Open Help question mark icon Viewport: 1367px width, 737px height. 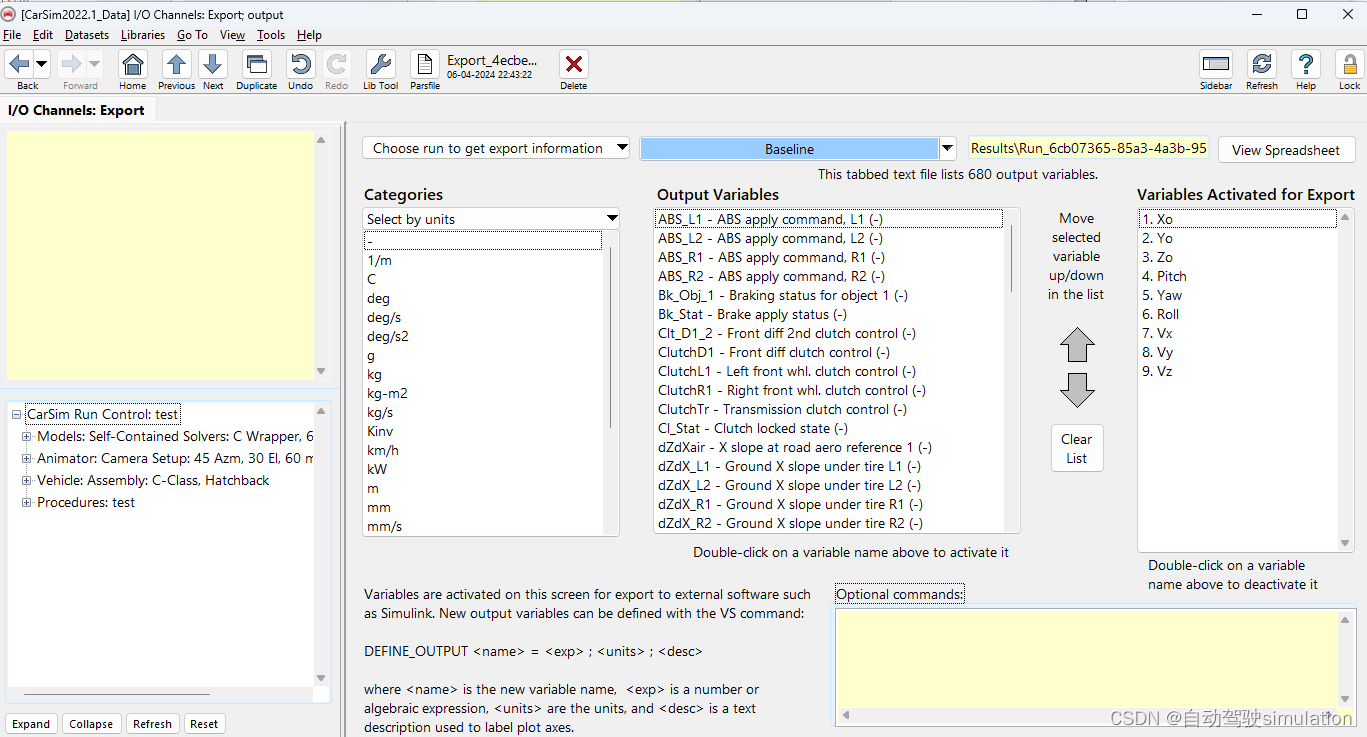point(1306,65)
